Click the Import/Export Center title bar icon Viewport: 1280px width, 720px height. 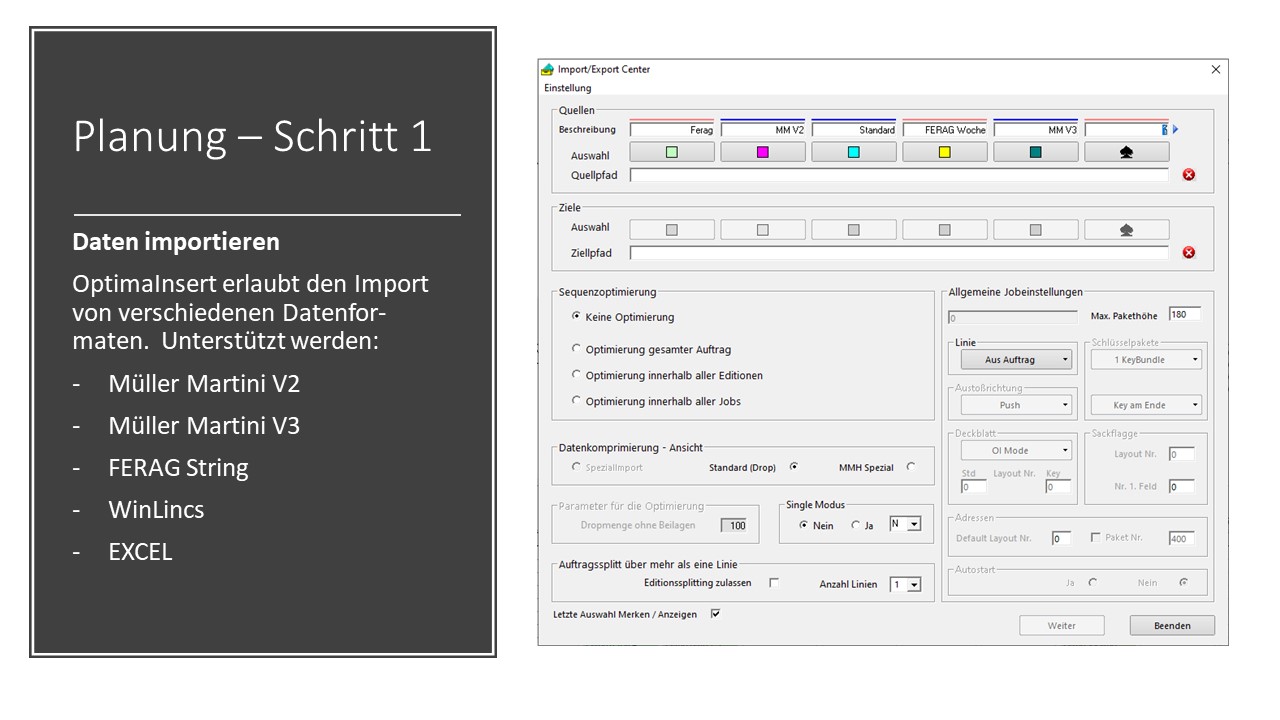pos(548,70)
